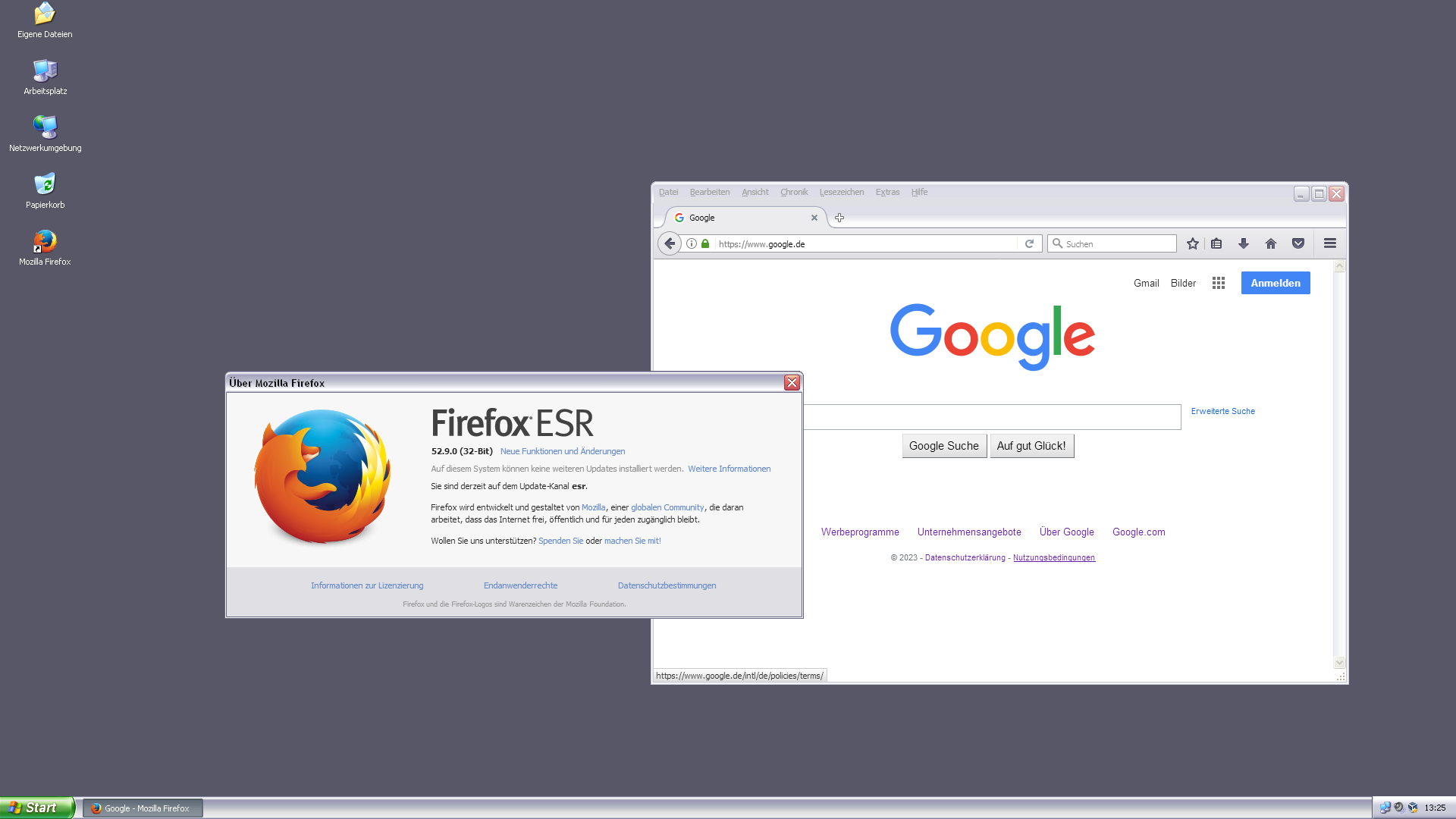Viewport: 1456px width, 819px height.
Task: Open the Hilfe menu
Action: [919, 192]
